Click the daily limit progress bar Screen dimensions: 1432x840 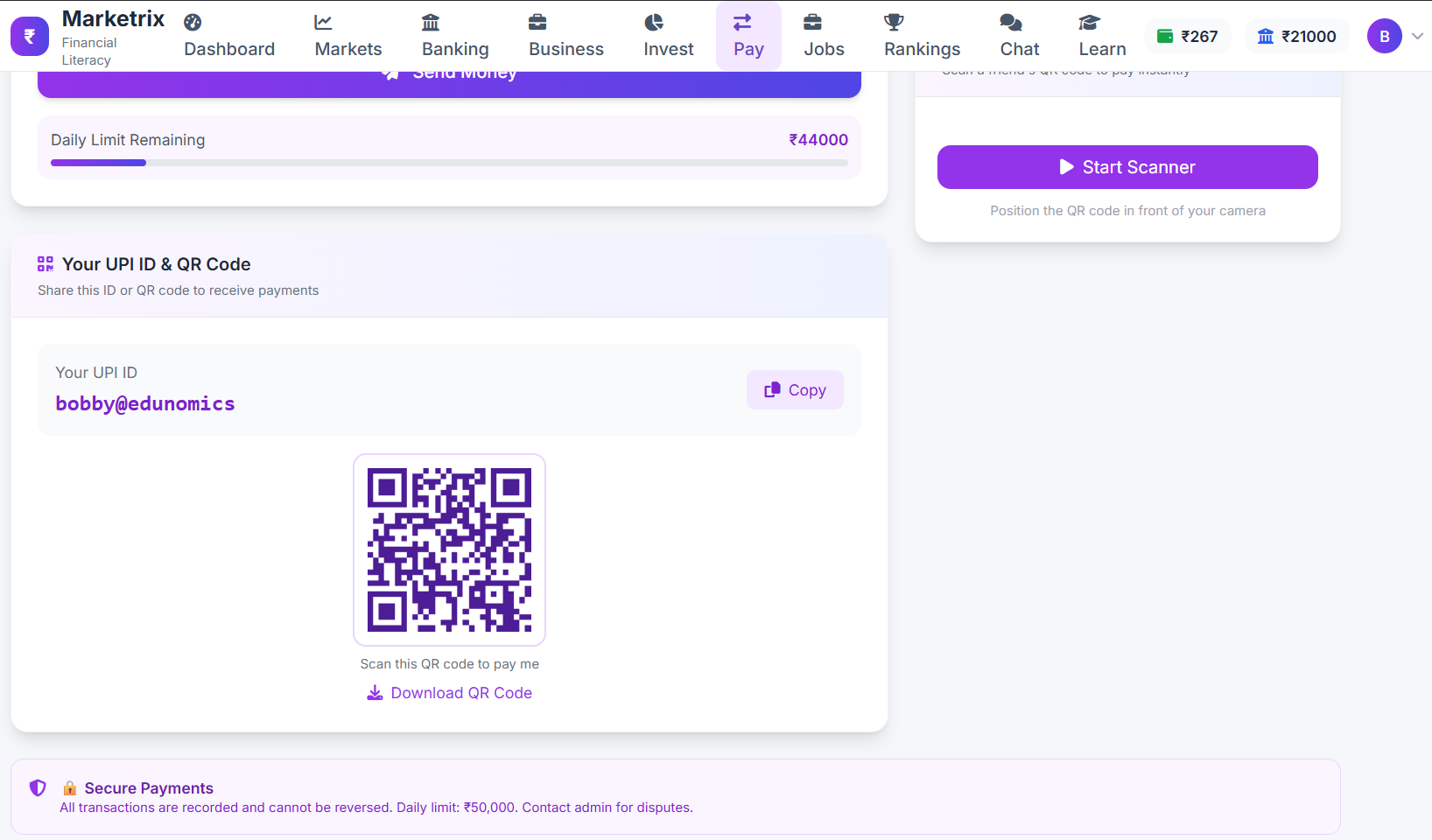click(x=449, y=163)
